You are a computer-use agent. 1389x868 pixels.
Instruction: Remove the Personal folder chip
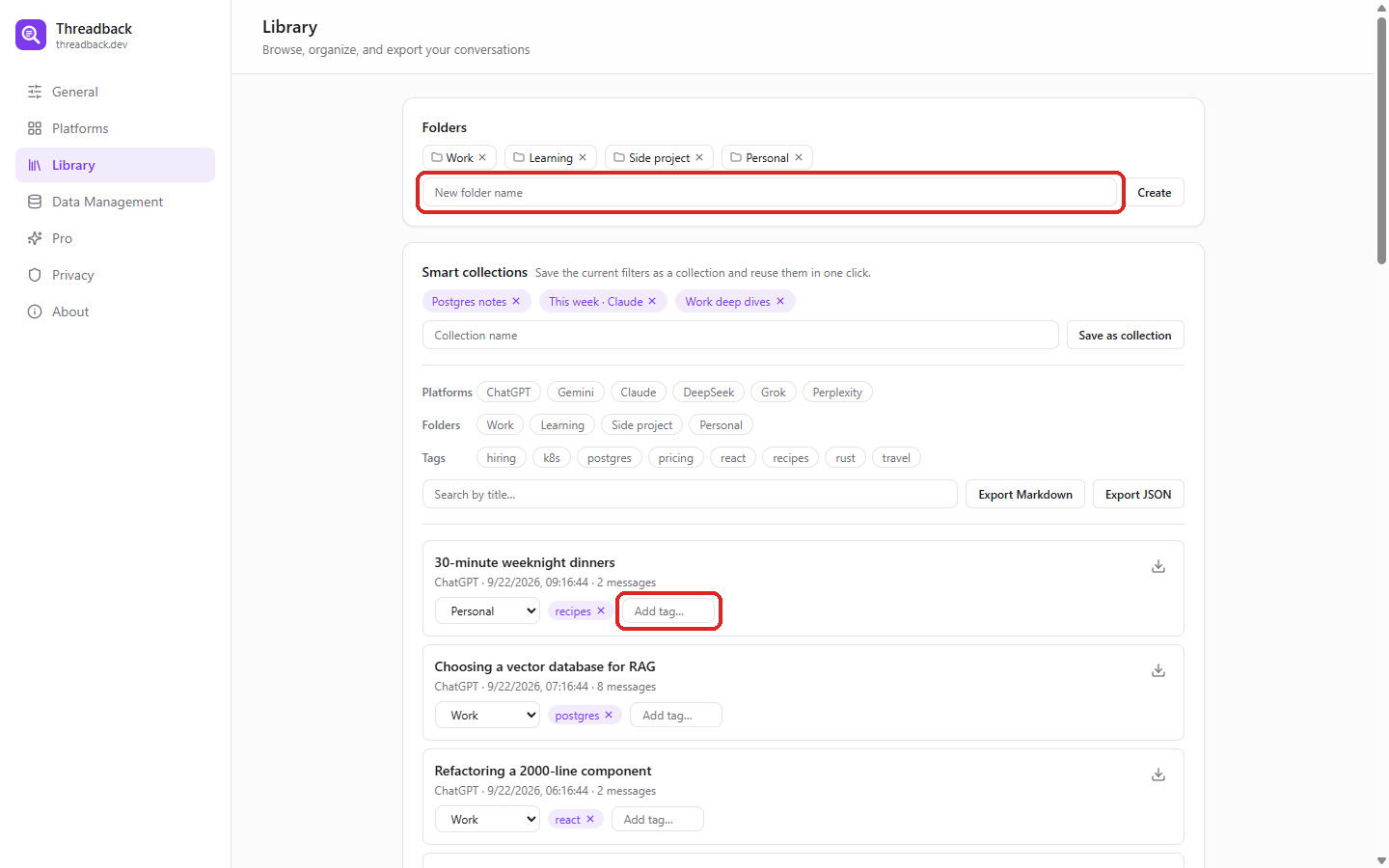799,157
